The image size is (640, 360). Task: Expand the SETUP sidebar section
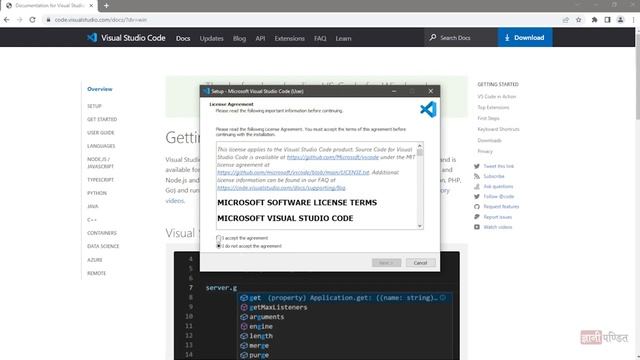(x=94, y=106)
